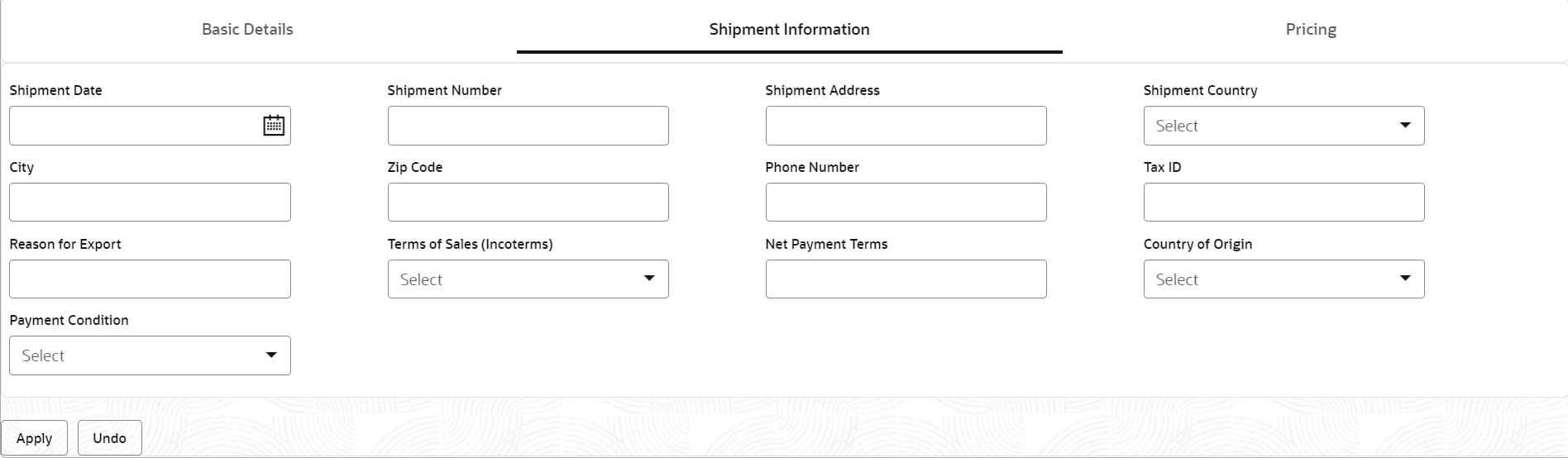Focus the Phone Number field
This screenshot has width=1568, height=458.
coord(906,203)
